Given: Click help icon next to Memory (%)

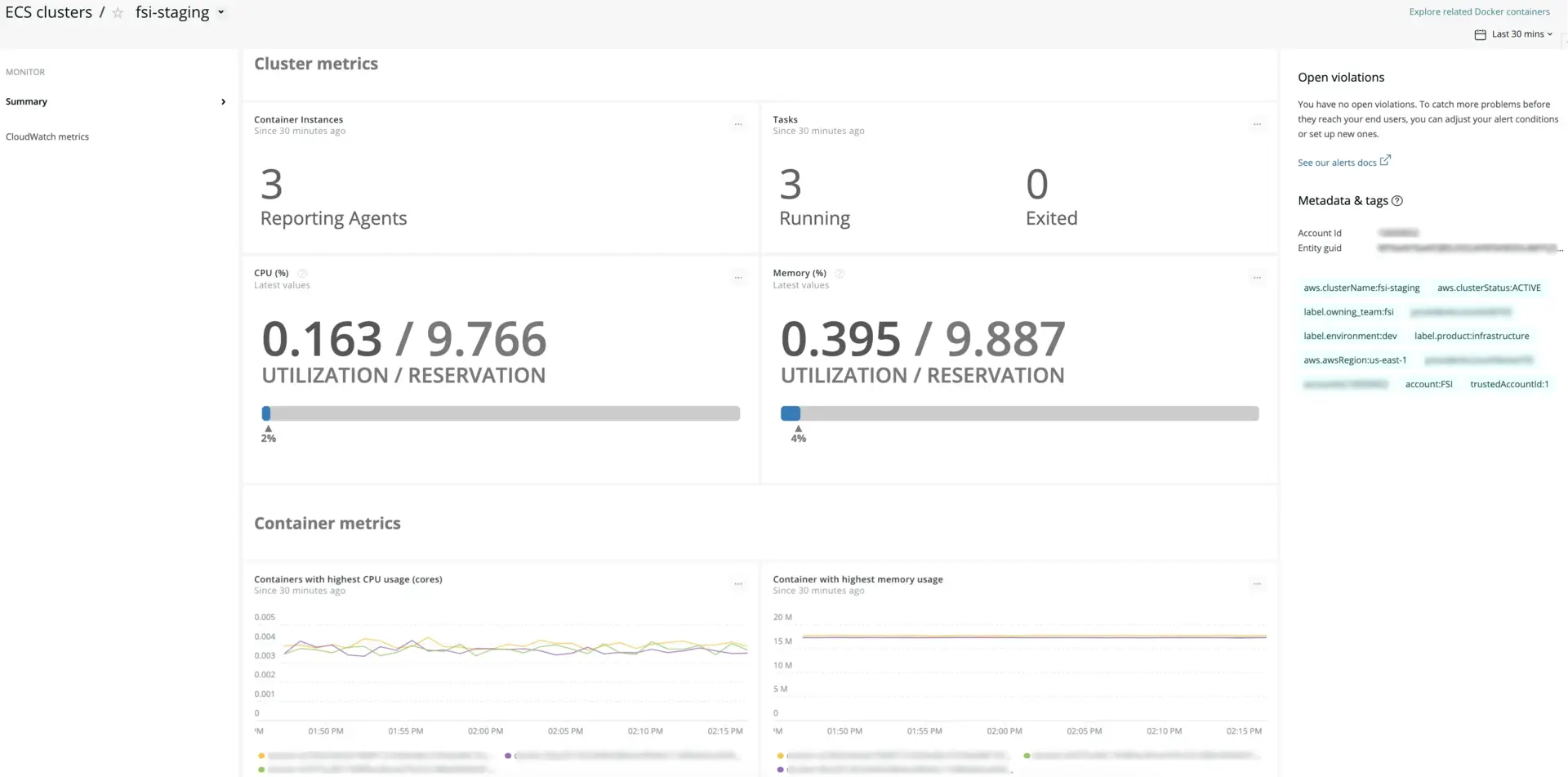Looking at the screenshot, I should [840, 274].
